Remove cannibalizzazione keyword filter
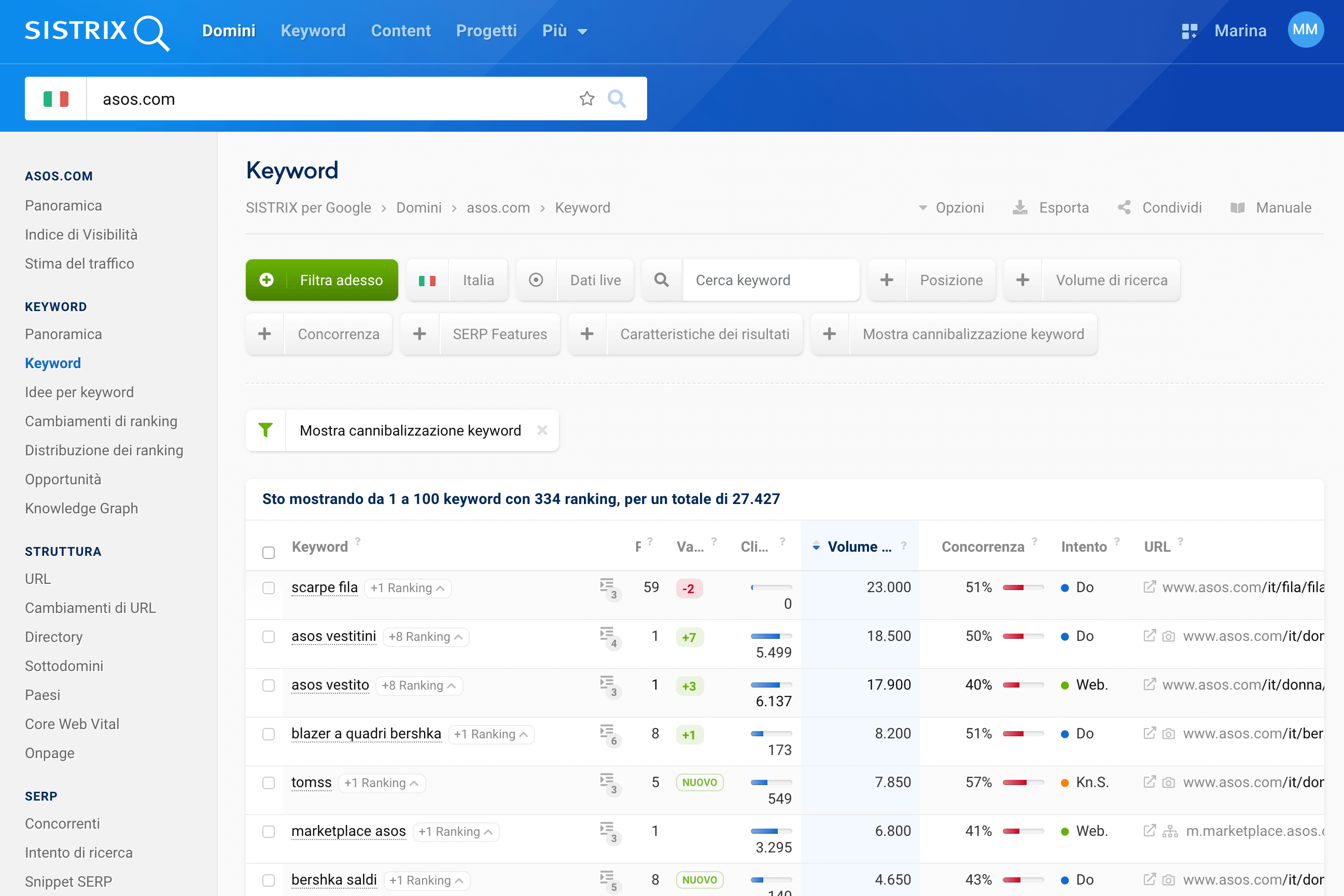This screenshot has height=896, width=1344. 543,430
